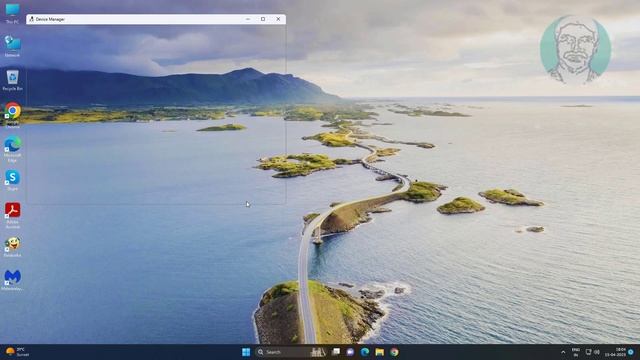Open Google Chrome from the taskbar
This screenshot has height=360, width=640.
pos(394,352)
